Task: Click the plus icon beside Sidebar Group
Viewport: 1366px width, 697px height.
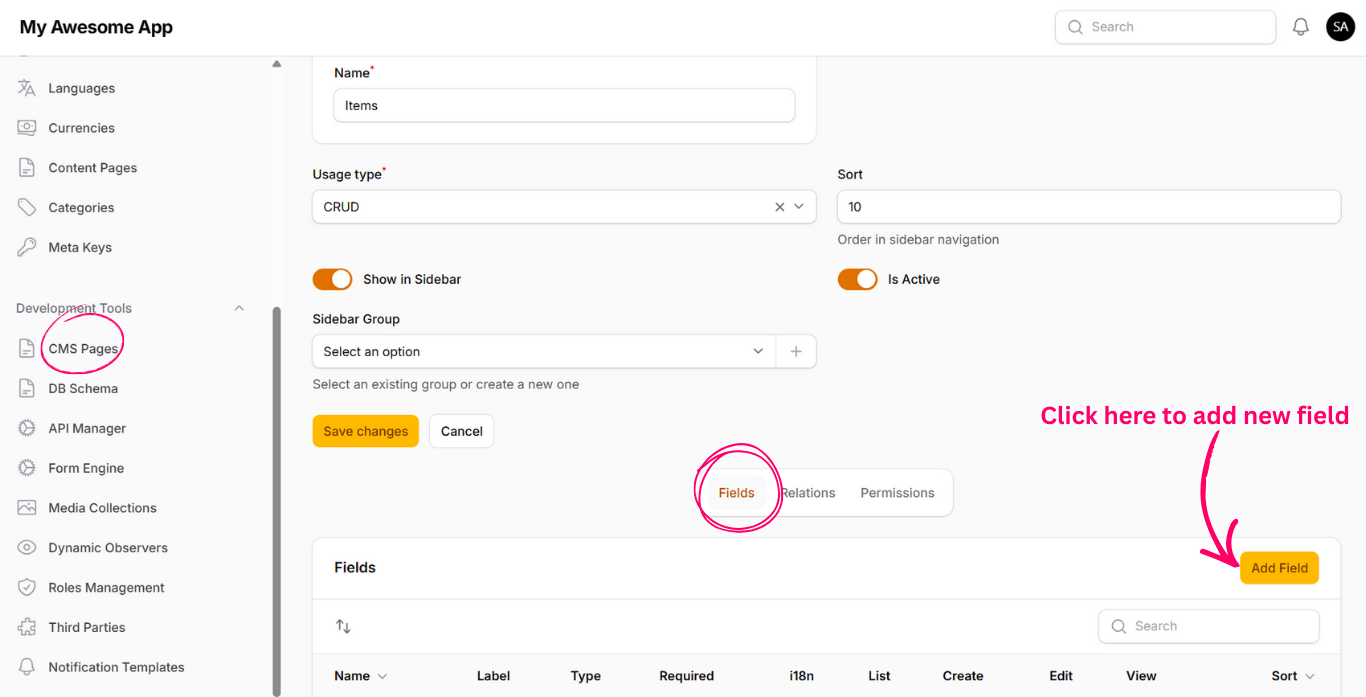Action: (x=796, y=352)
